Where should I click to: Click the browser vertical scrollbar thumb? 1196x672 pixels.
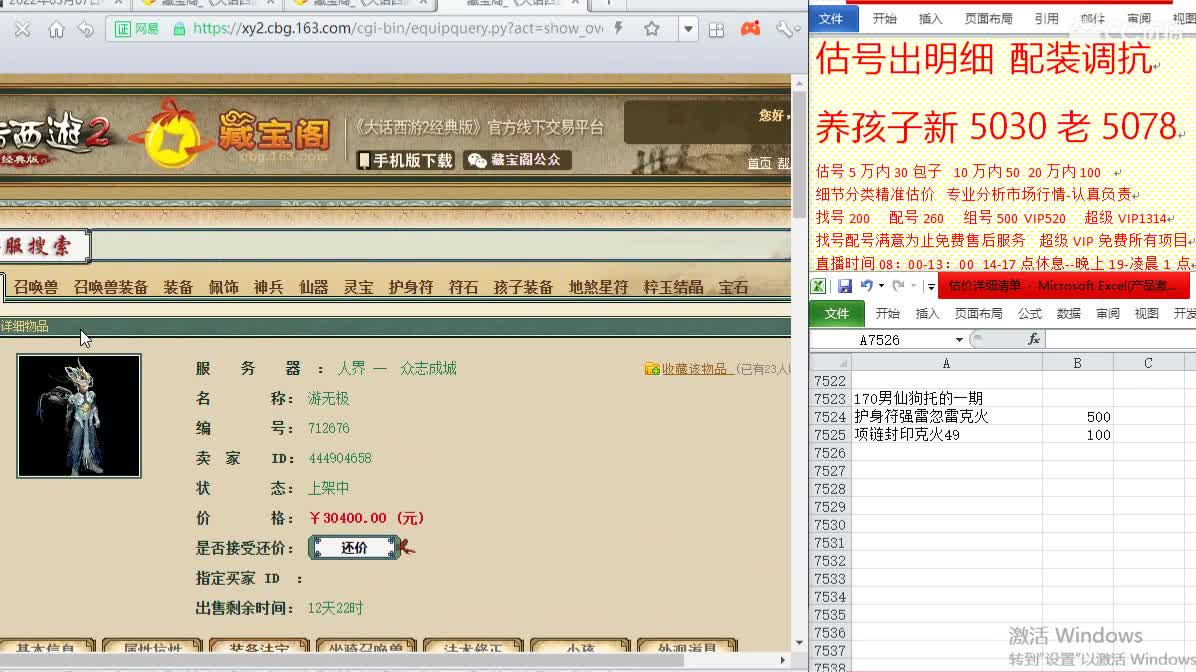coord(799,154)
